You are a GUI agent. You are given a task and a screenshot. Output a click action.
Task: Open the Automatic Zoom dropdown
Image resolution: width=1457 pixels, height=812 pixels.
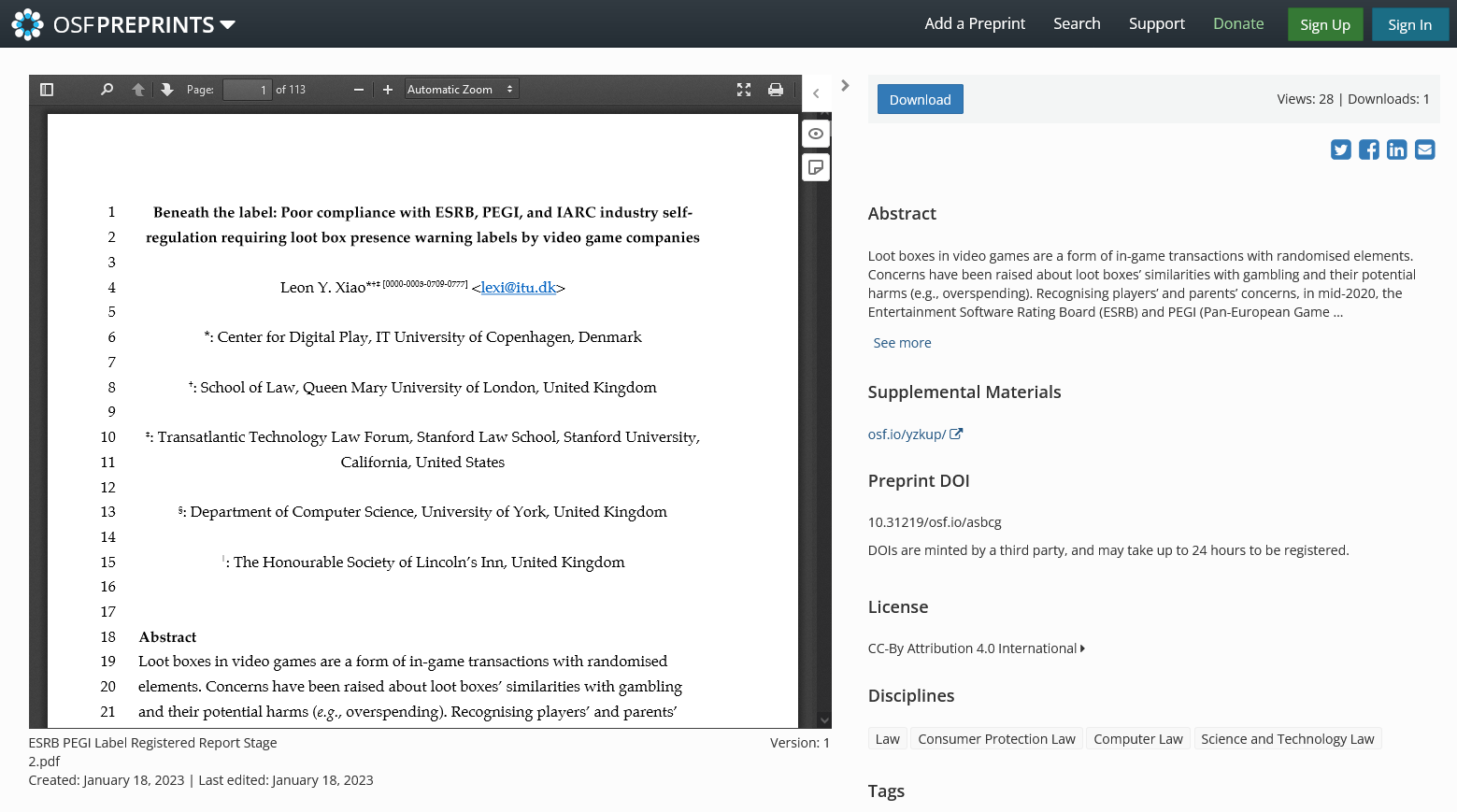point(462,90)
